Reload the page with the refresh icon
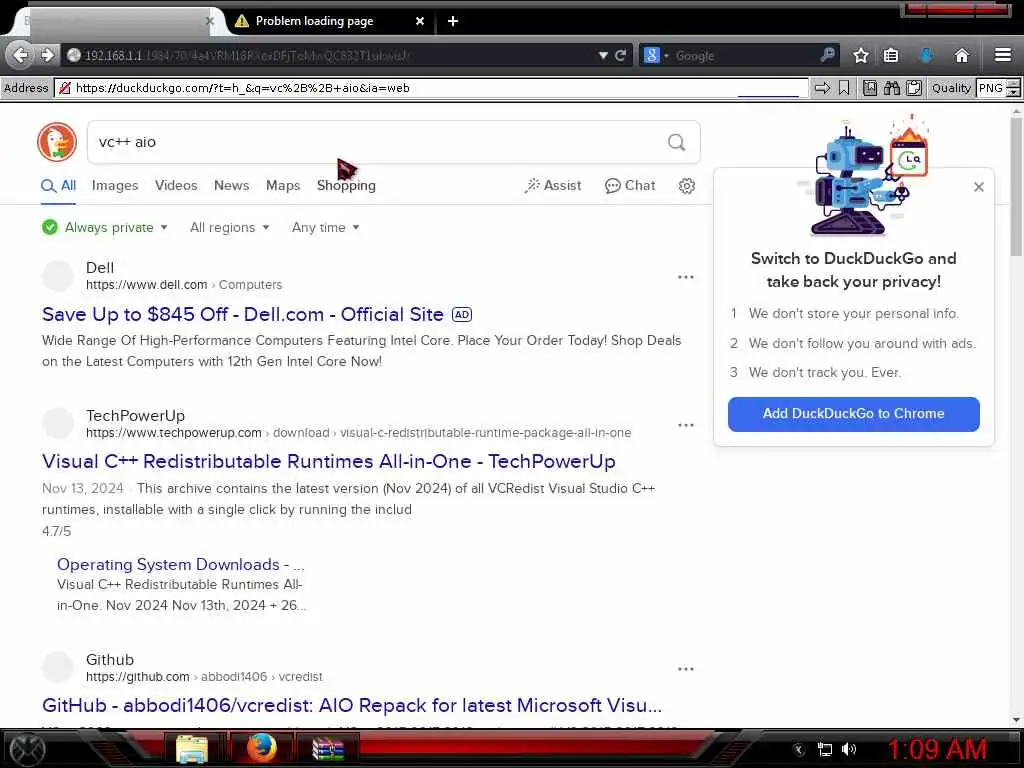1024x768 pixels. pyautogui.click(x=620, y=56)
